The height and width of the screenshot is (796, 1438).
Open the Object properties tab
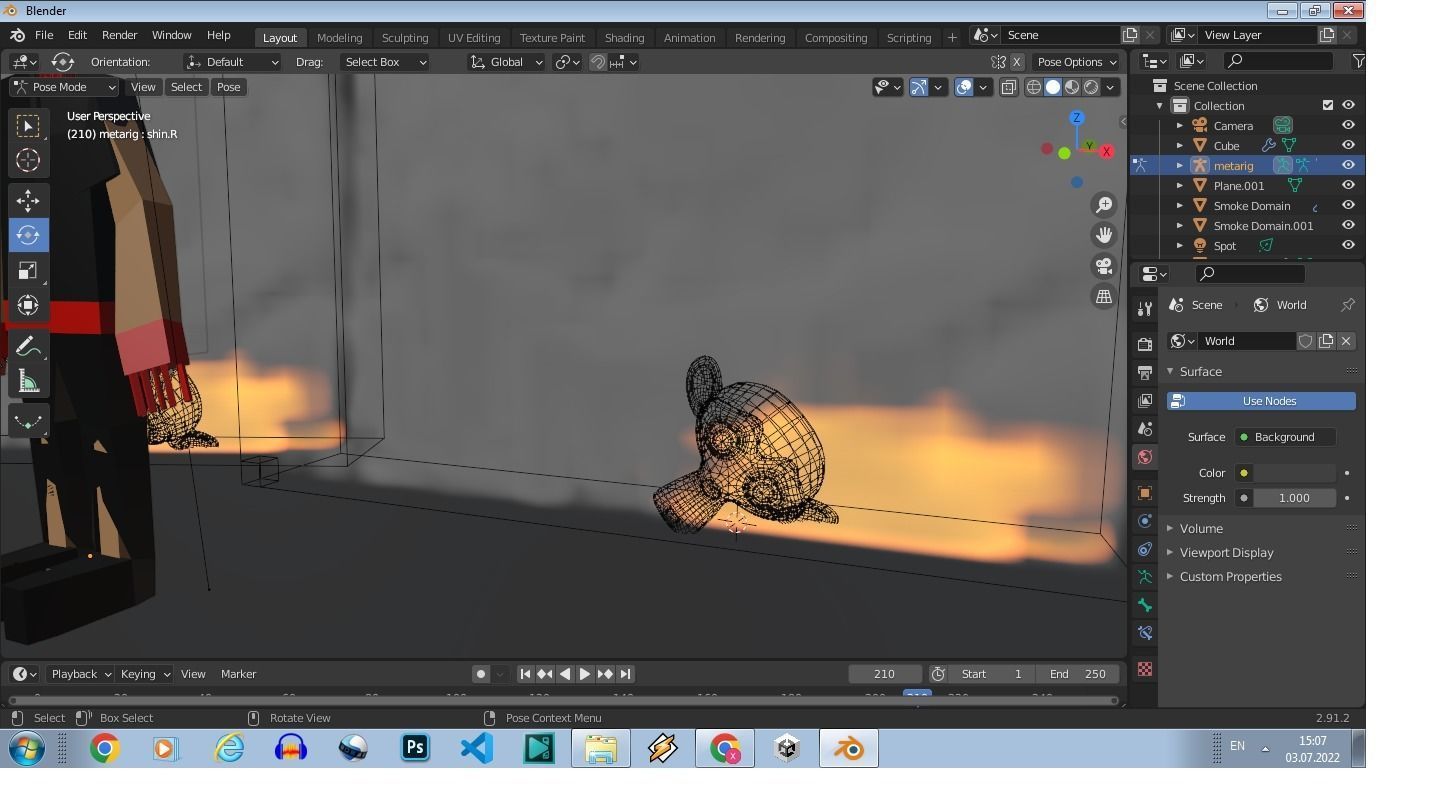tap(1145, 493)
